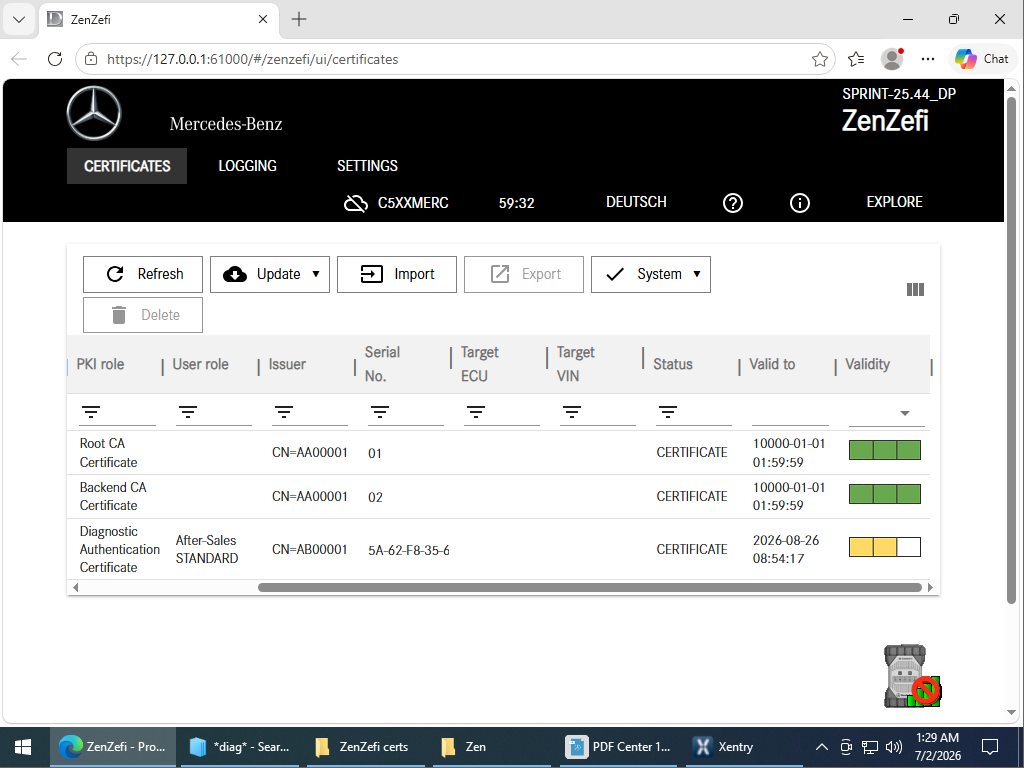The image size is (1024, 768).
Task: Click the PKI role filter icon
Action: click(91, 412)
